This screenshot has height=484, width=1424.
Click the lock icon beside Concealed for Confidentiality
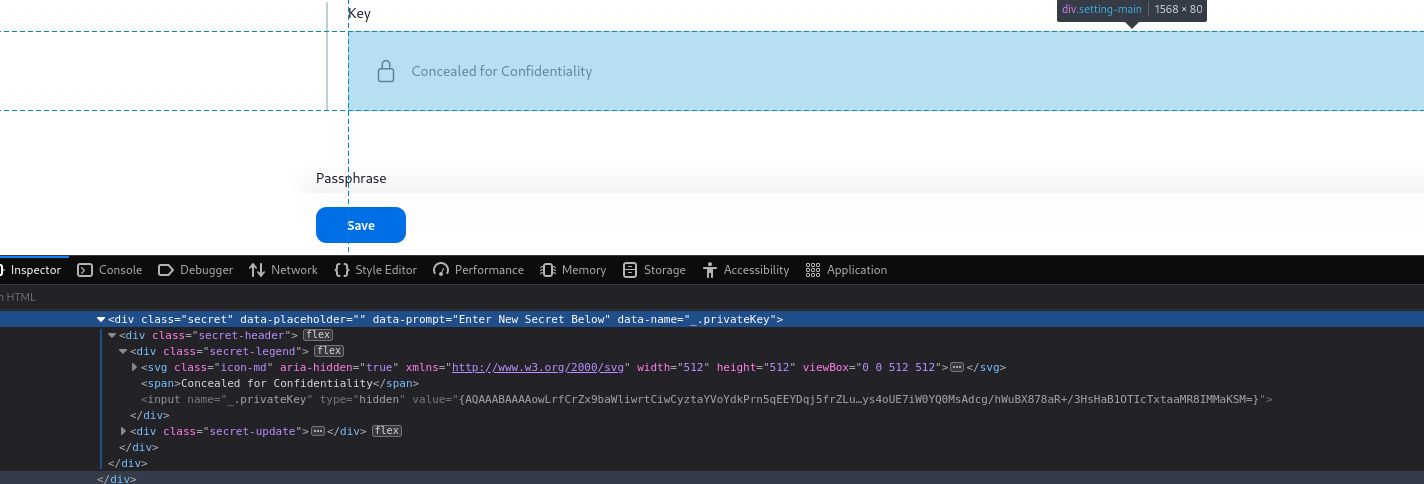[x=386, y=72]
